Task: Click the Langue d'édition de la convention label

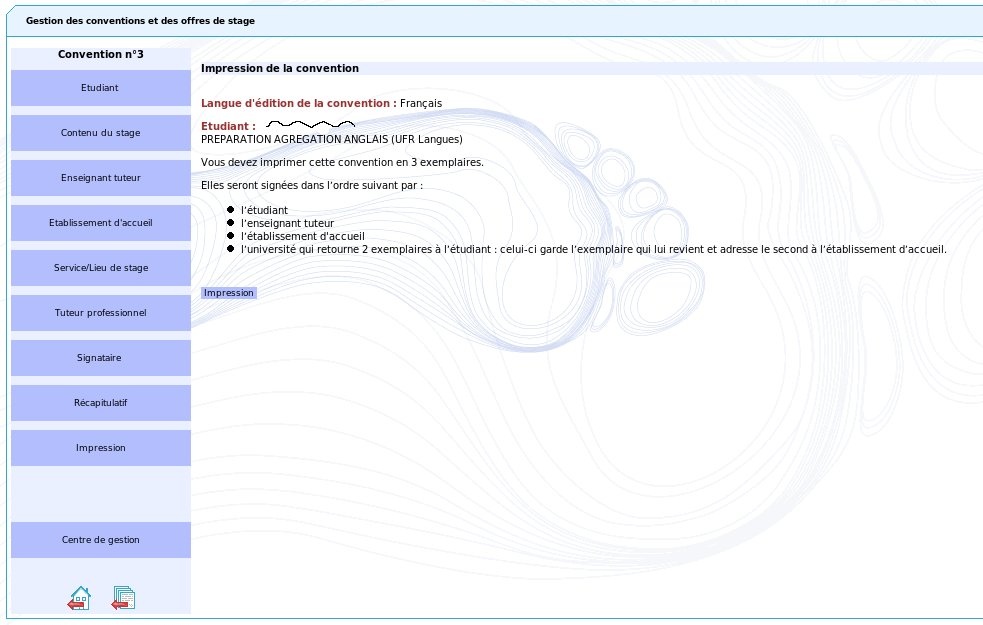Action: tap(298, 103)
